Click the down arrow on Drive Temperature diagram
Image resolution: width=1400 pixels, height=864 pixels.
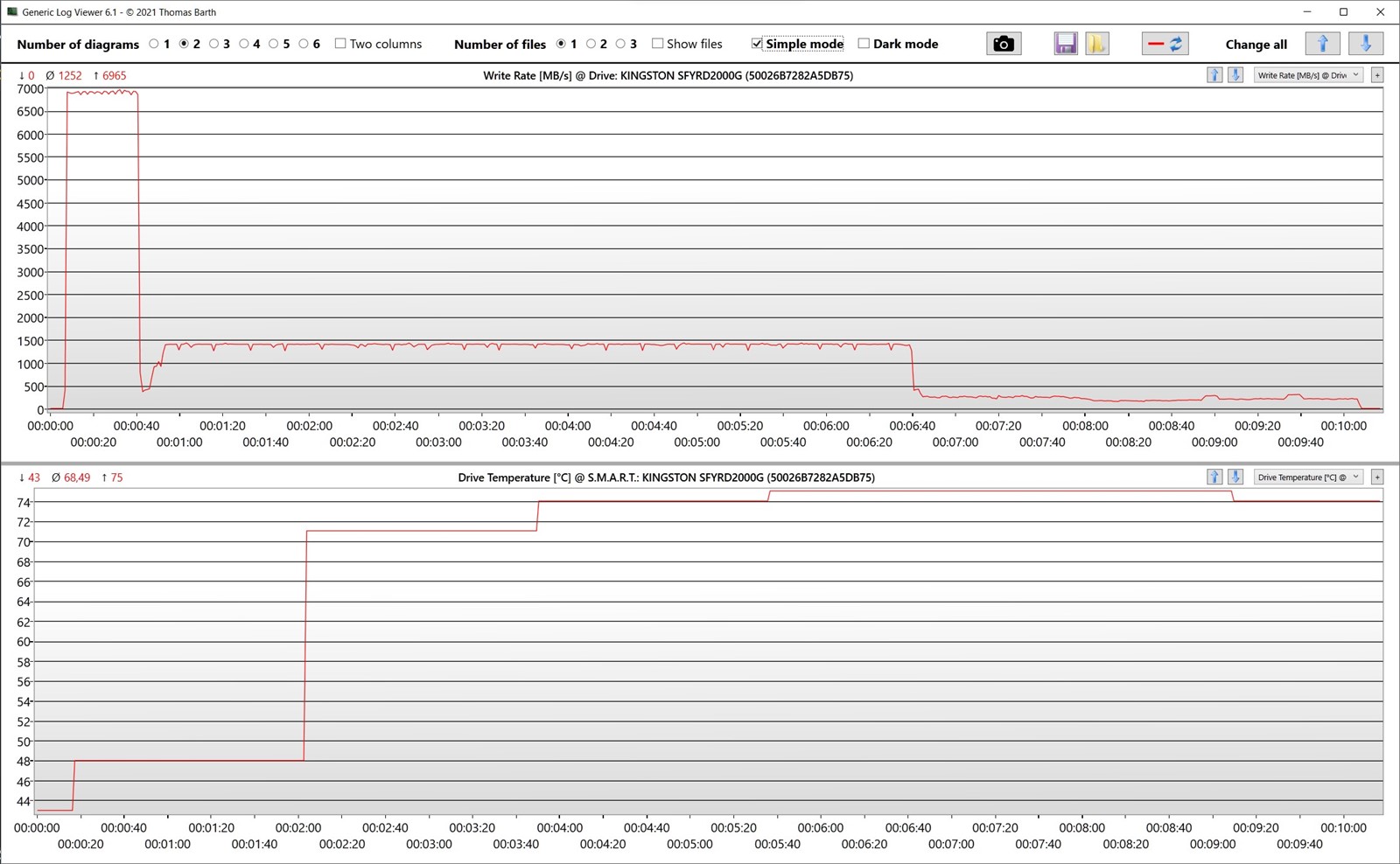click(1235, 477)
